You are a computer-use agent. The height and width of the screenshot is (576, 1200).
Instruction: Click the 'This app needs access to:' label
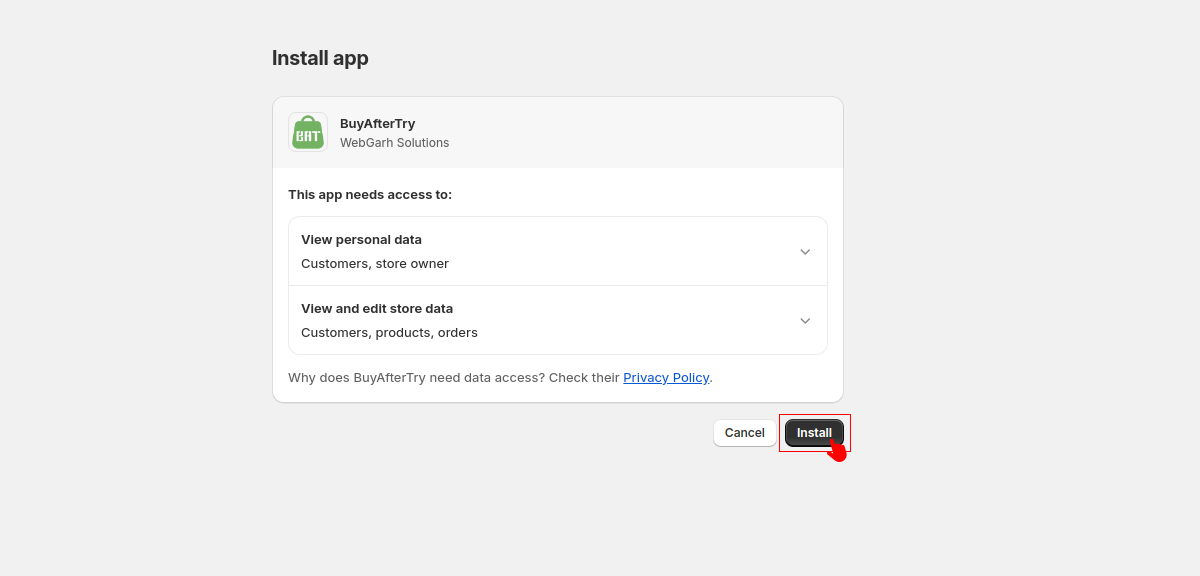coord(370,194)
